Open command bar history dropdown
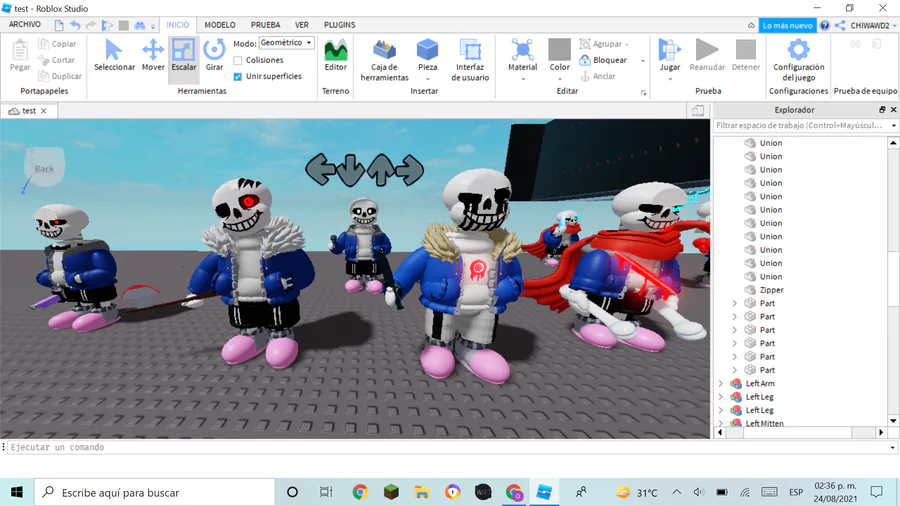Image resolution: width=900 pixels, height=506 pixels. tap(893, 447)
